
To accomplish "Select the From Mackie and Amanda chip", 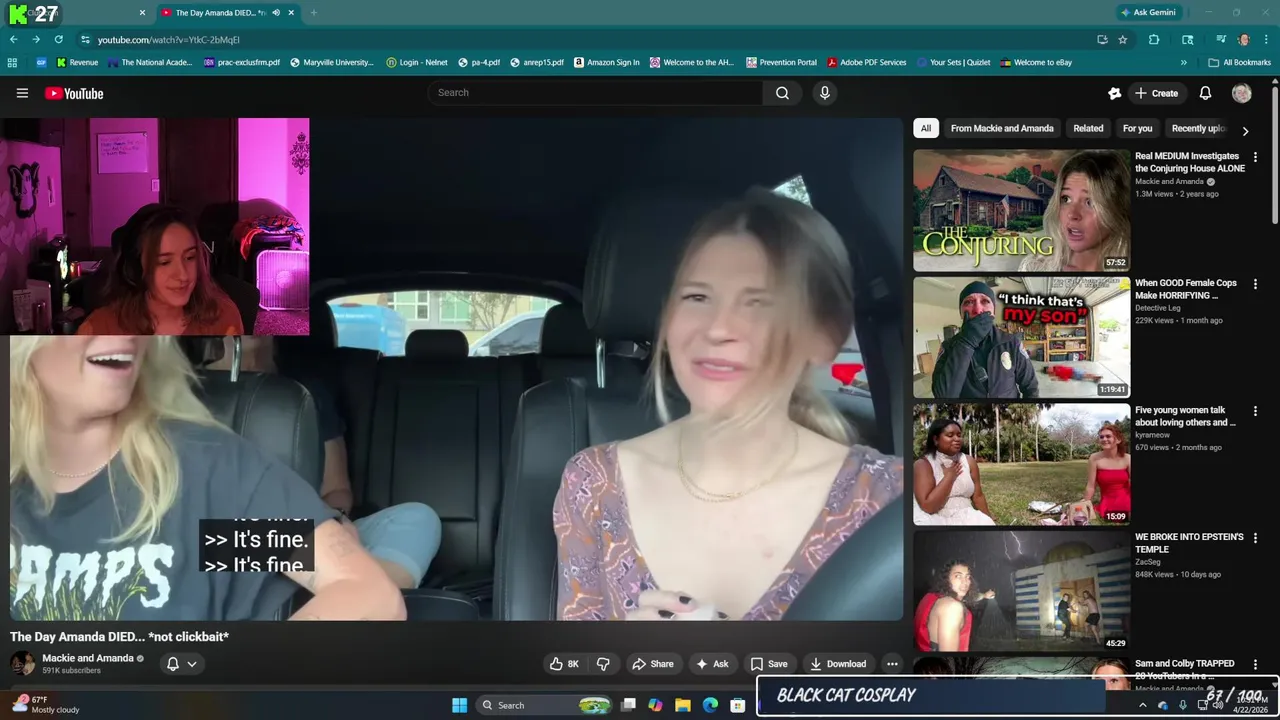I will click(x=1002, y=128).
